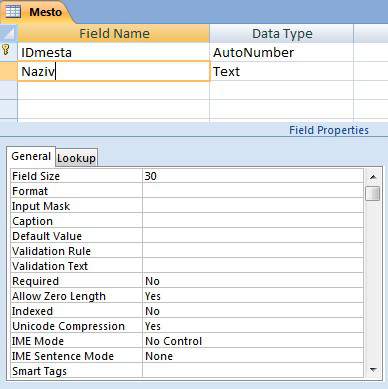Open the Unicode Compression Yes value
This screenshot has width=388, height=389.
point(253,326)
